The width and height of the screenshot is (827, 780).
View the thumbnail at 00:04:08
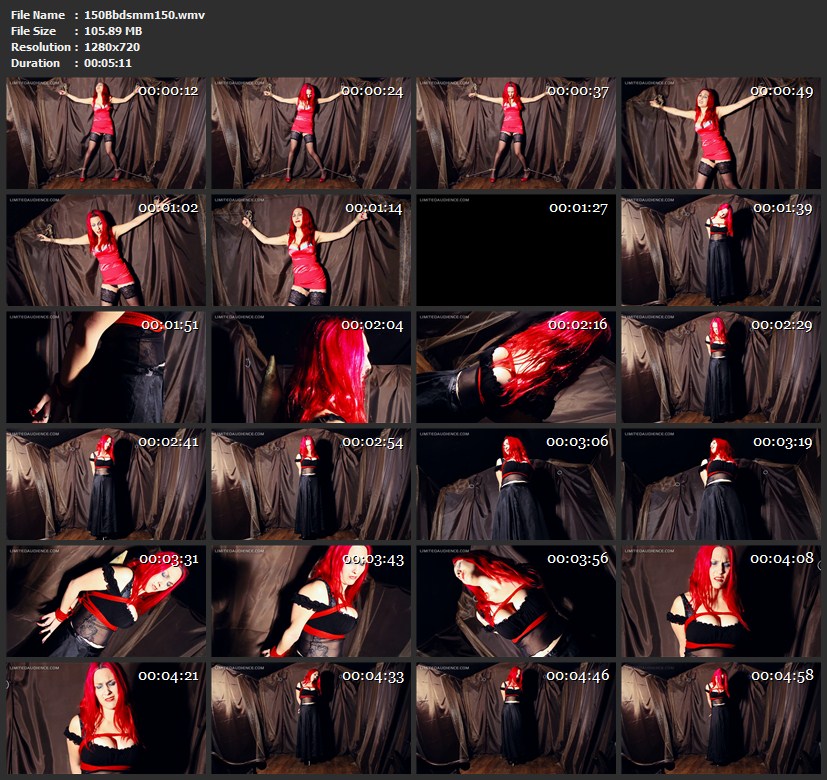[721, 601]
